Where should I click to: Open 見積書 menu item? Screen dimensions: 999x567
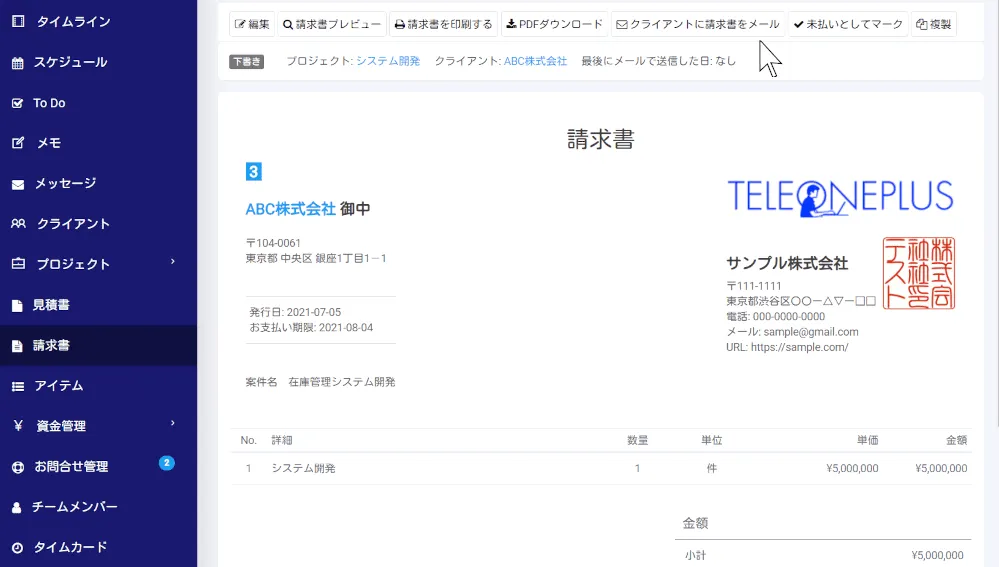tap(98, 305)
